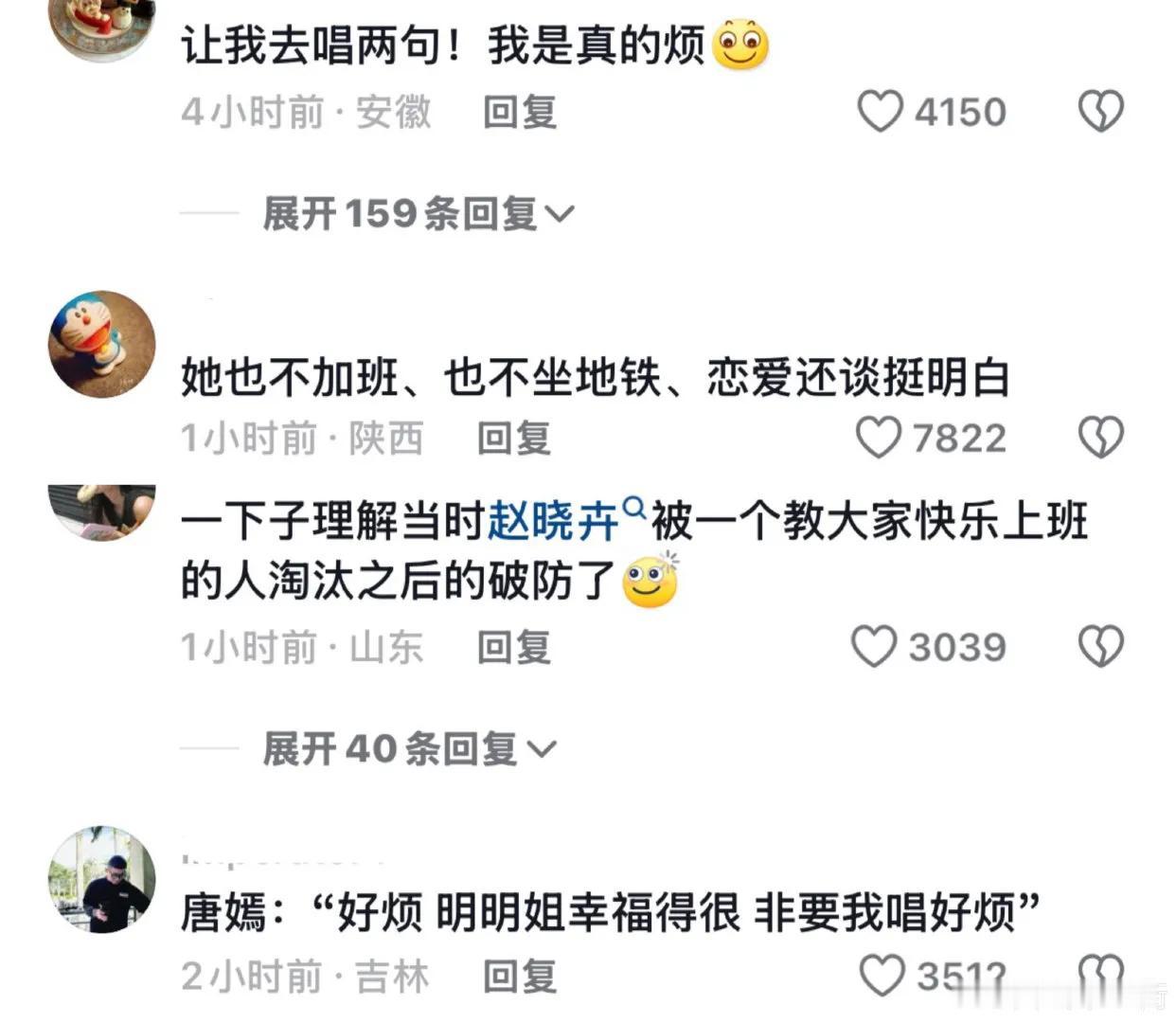Screen dimensions: 1176x1023
Task: Like the comment with 4150 likes
Action: (880, 112)
